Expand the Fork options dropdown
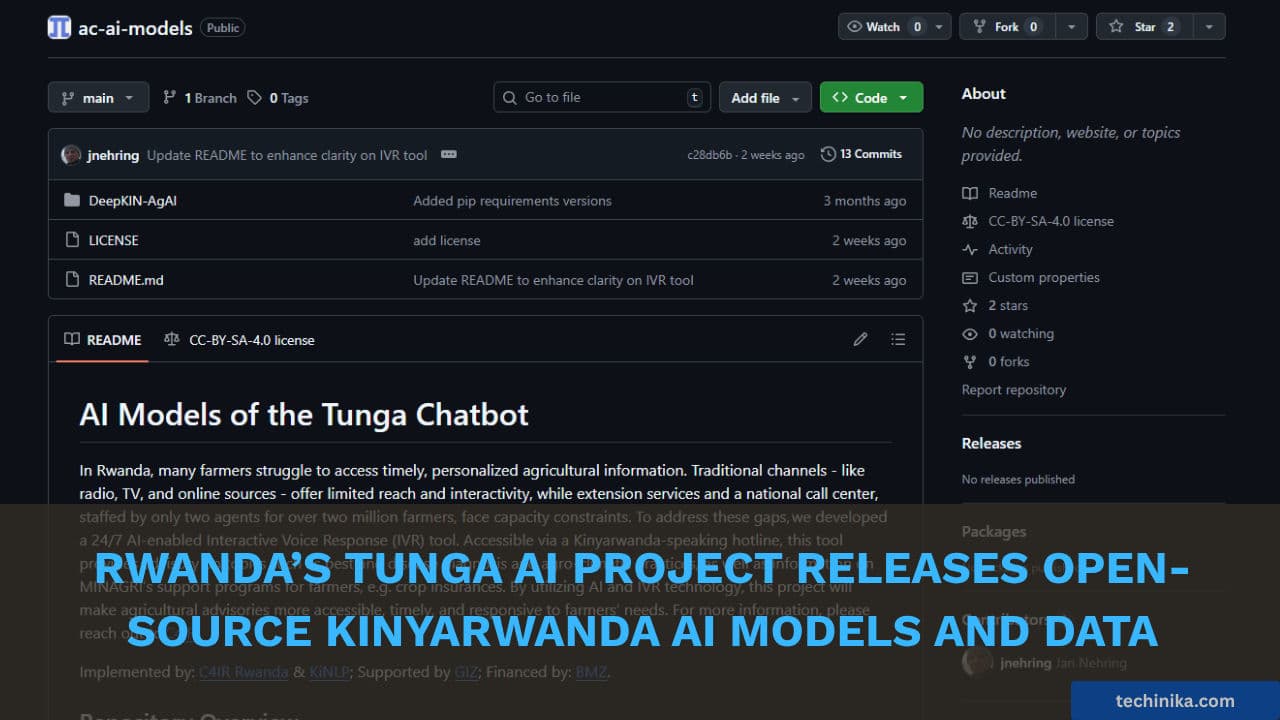The height and width of the screenshot is (720, 1280). coord(1072,27)
